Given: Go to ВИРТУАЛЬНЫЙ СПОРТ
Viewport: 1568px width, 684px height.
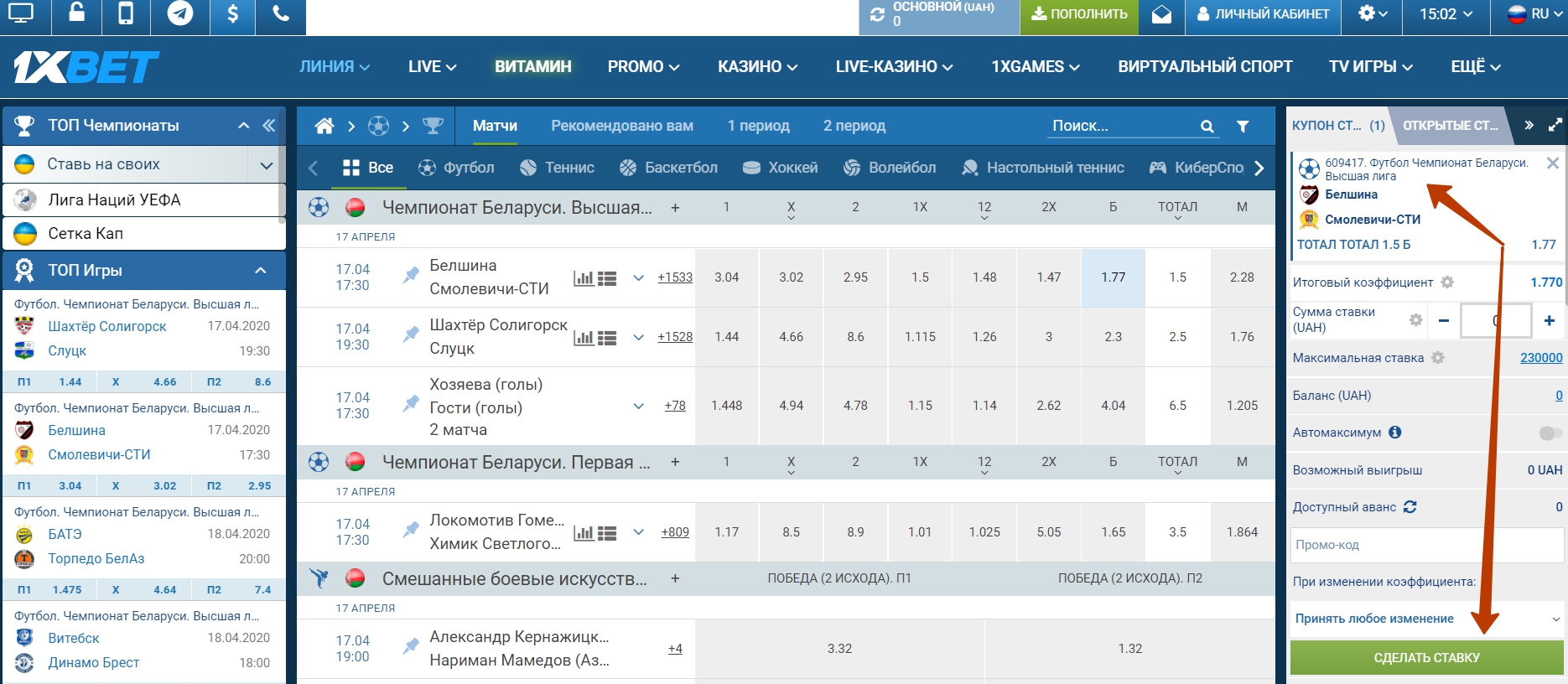Looking at the screenshot, I should coord(1205,67).
